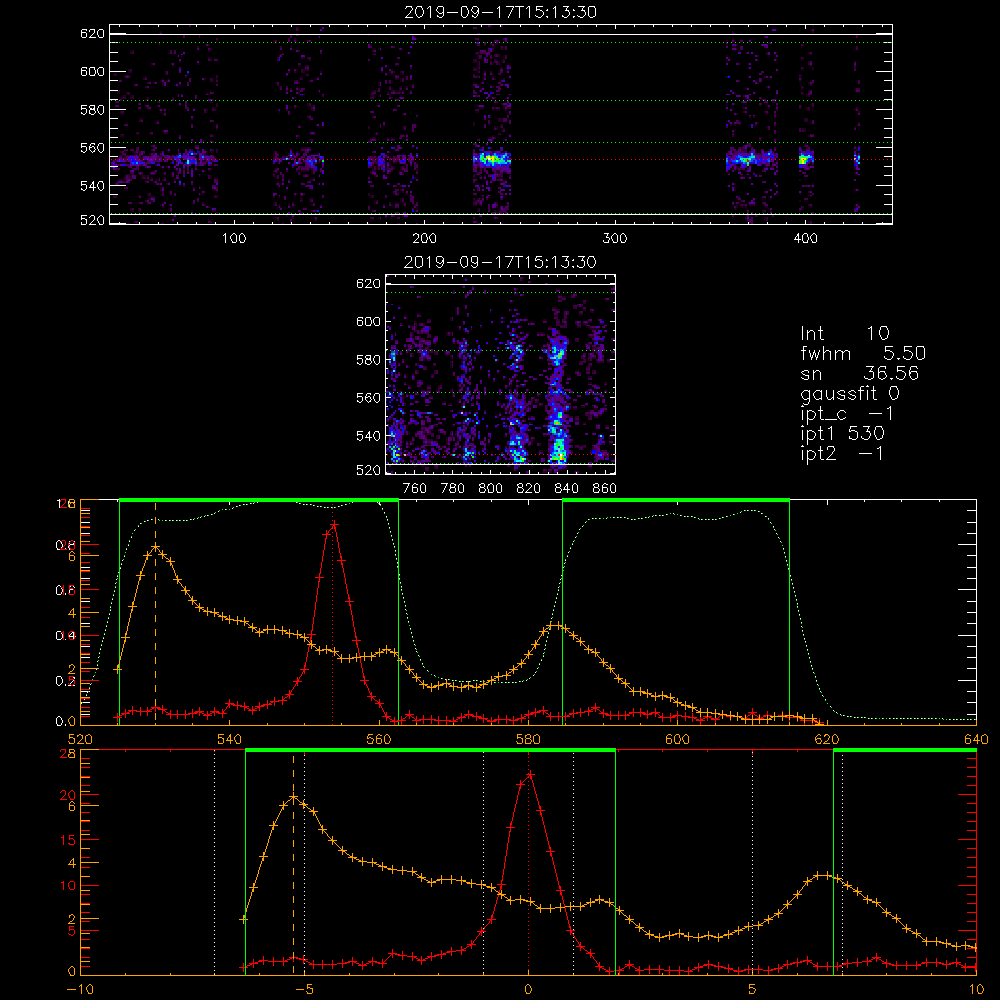Click x-axis label 400 on top spectrogram

click(x=805, y=239)
